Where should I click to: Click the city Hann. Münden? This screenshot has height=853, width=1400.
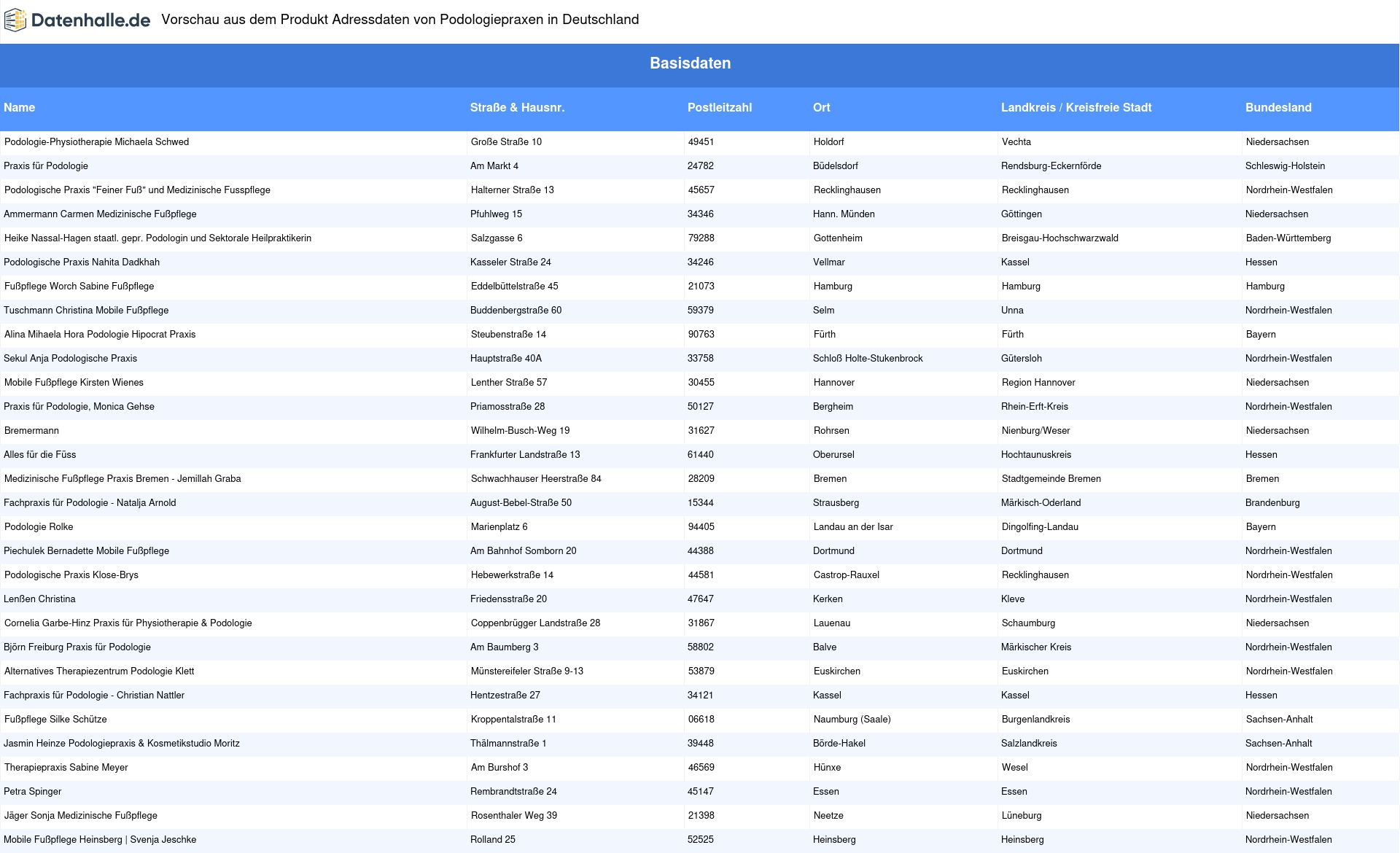(844, 214)
